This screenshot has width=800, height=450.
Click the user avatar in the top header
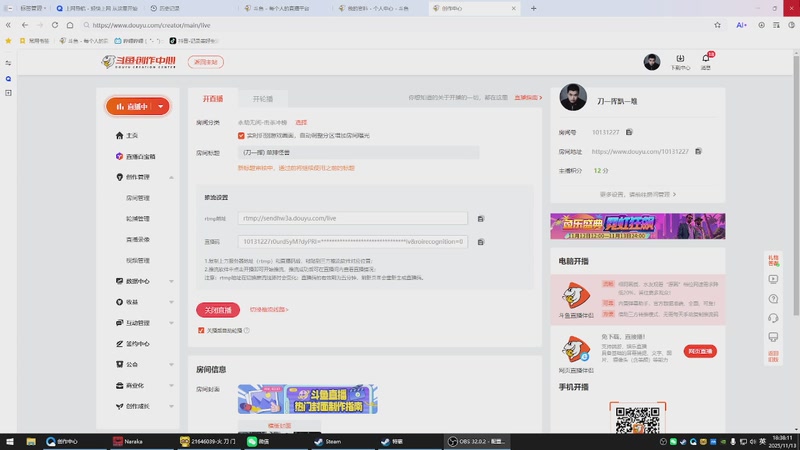tap(652, 62)
